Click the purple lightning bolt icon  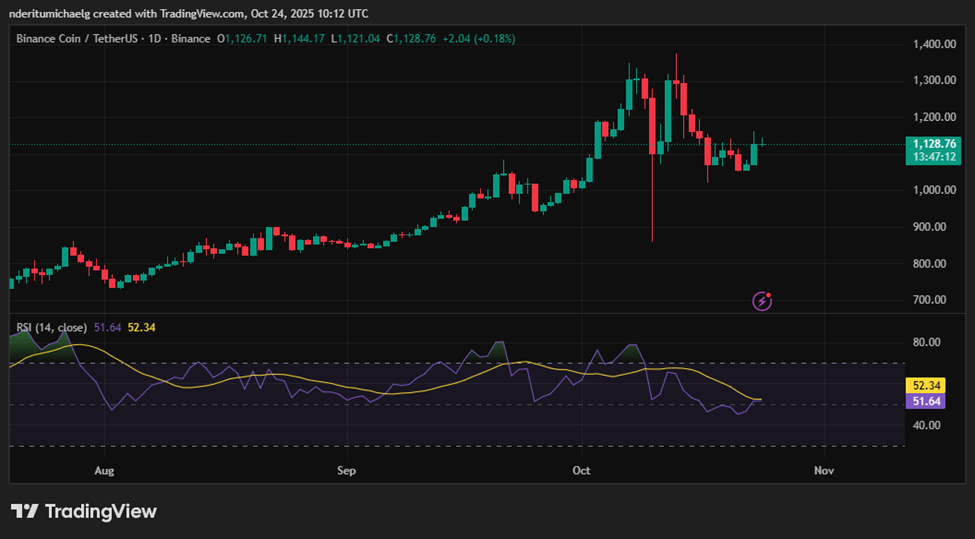763,300
